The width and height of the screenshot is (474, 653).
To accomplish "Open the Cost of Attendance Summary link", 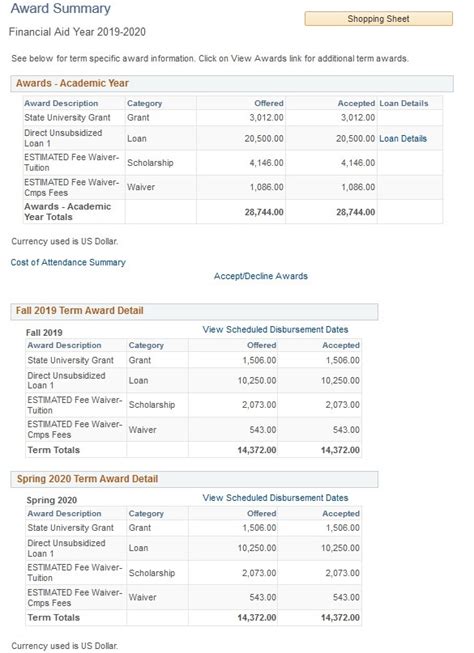I will (x=68, y=262).
